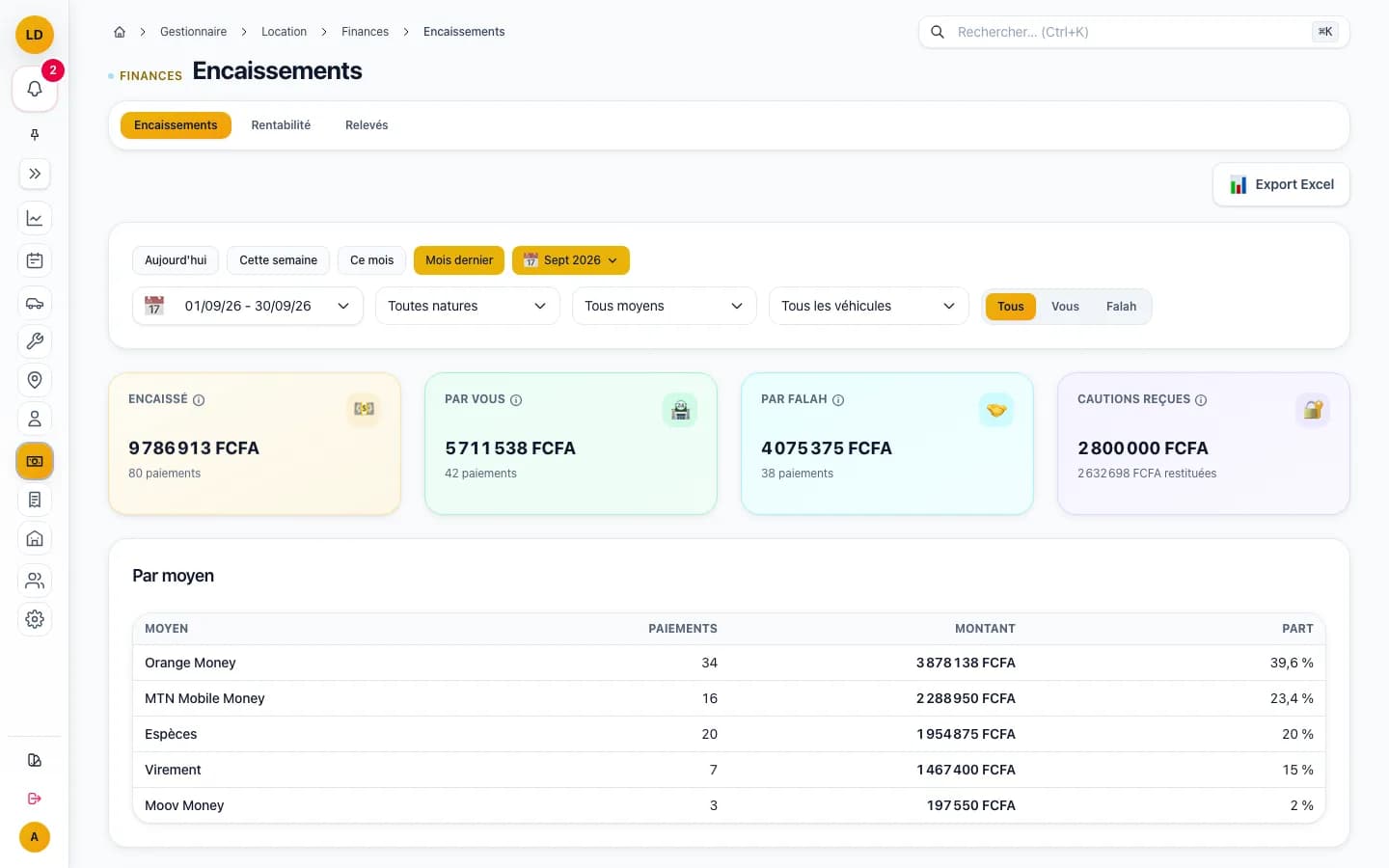Click the Export Excel button
Screen dimensions: 1389x868
click(x=1281, y=184)
